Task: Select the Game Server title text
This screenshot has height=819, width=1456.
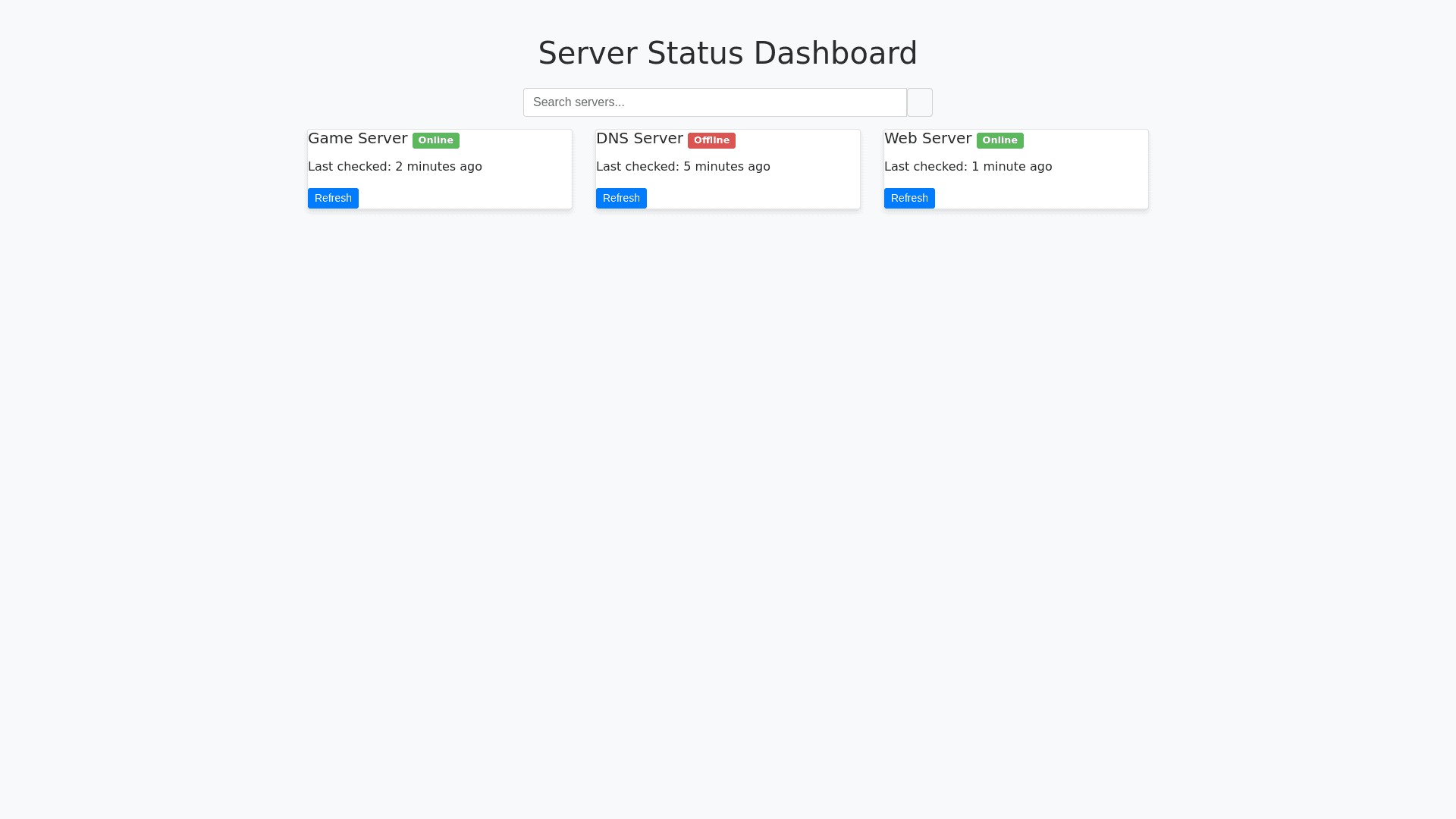Action: point(357,138)
